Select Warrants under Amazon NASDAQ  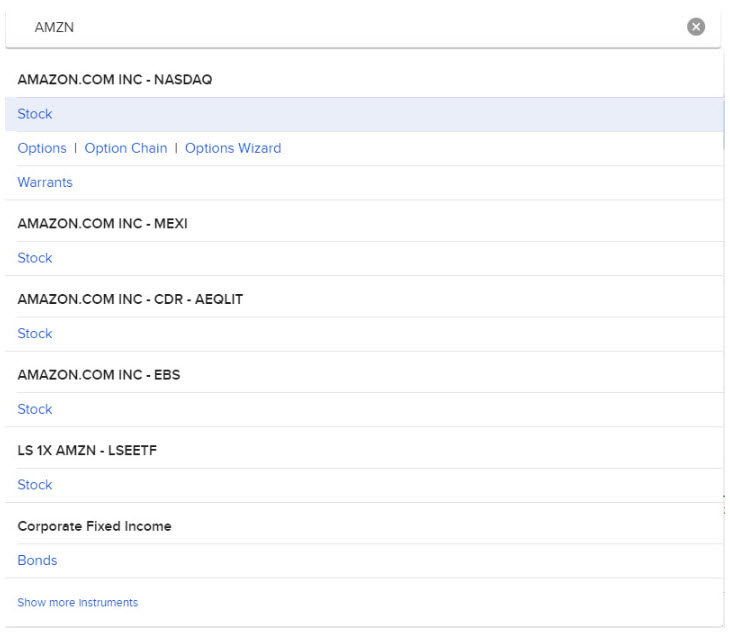click(45, 182)
